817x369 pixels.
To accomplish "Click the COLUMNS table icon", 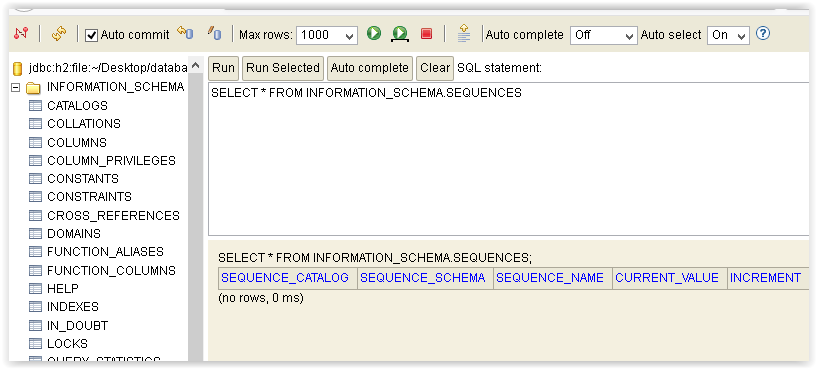I will [x=35, y=142].
